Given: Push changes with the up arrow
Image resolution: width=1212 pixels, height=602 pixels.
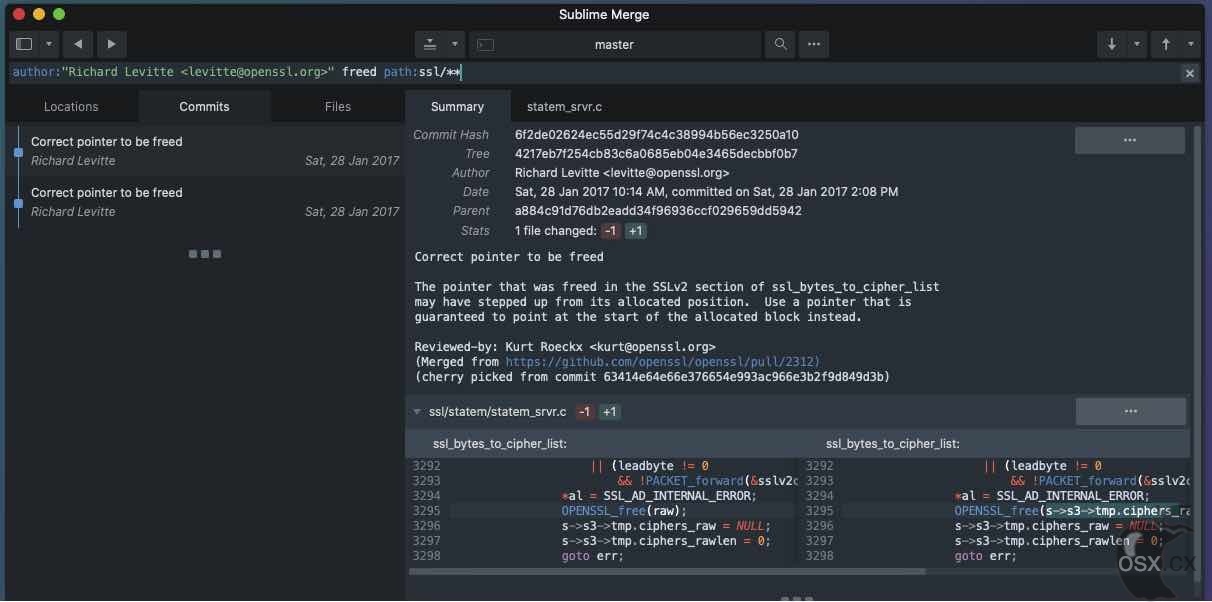Looking at the screenshot, I should (x=1166, y=44).
